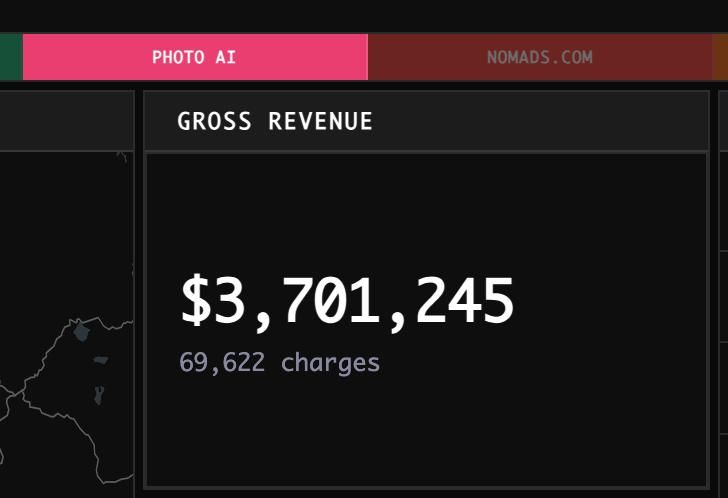
Task: Open the NOMADS.COM tab
Action: (x=539, y=57)
